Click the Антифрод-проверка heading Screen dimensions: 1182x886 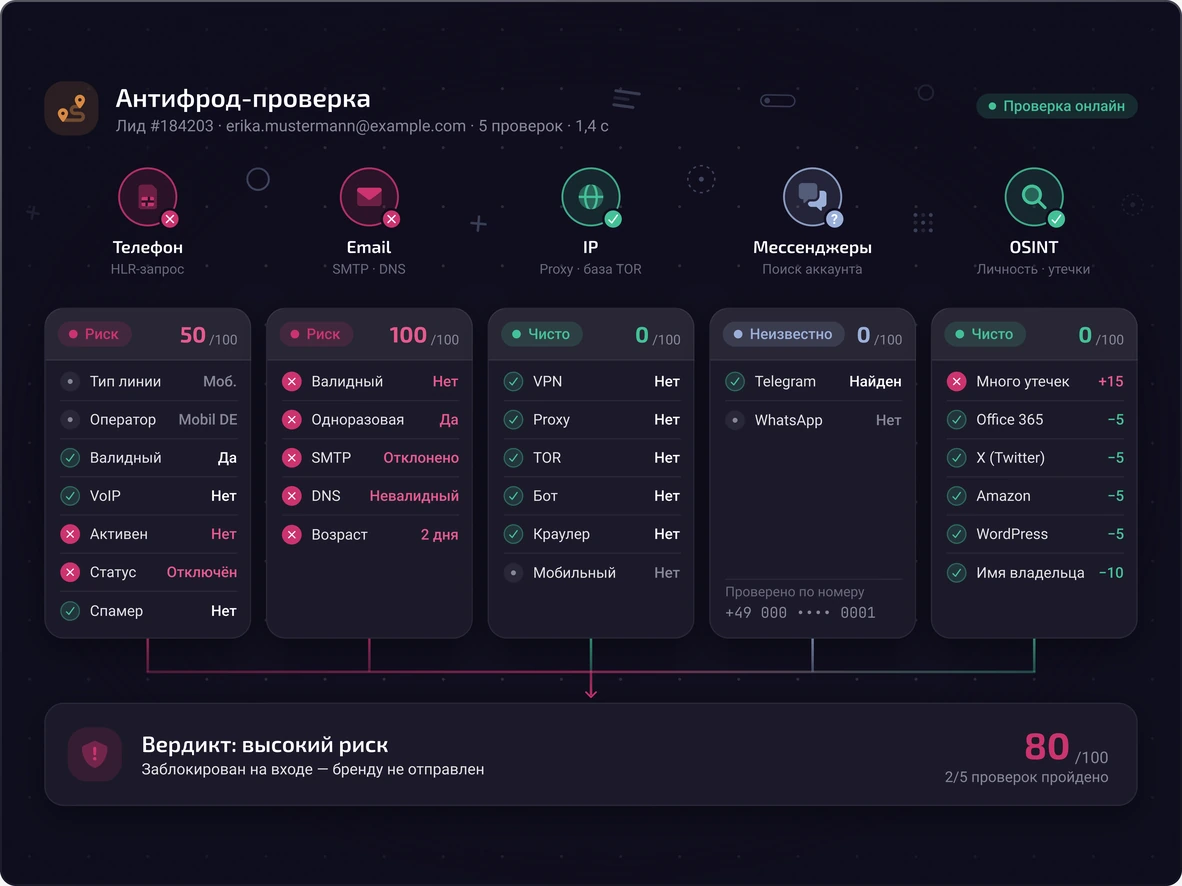(243, 99)
